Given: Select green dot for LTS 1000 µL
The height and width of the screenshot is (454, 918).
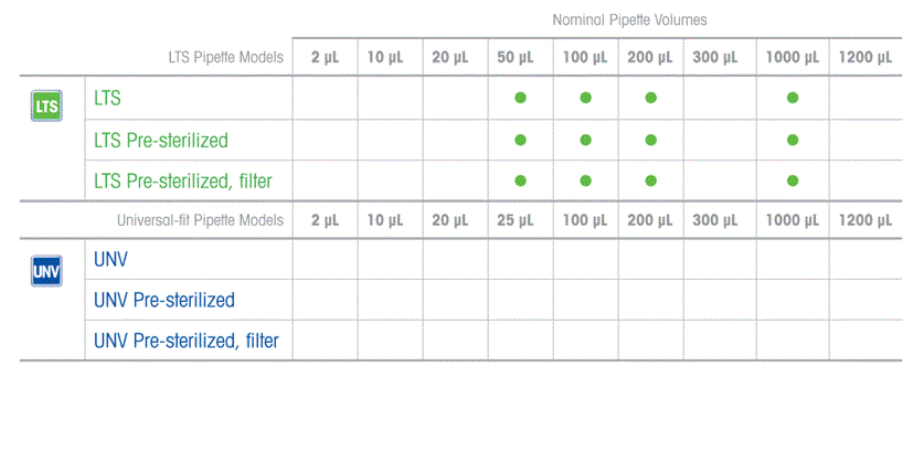Looking at the screenshot, I should click(793, 98).
